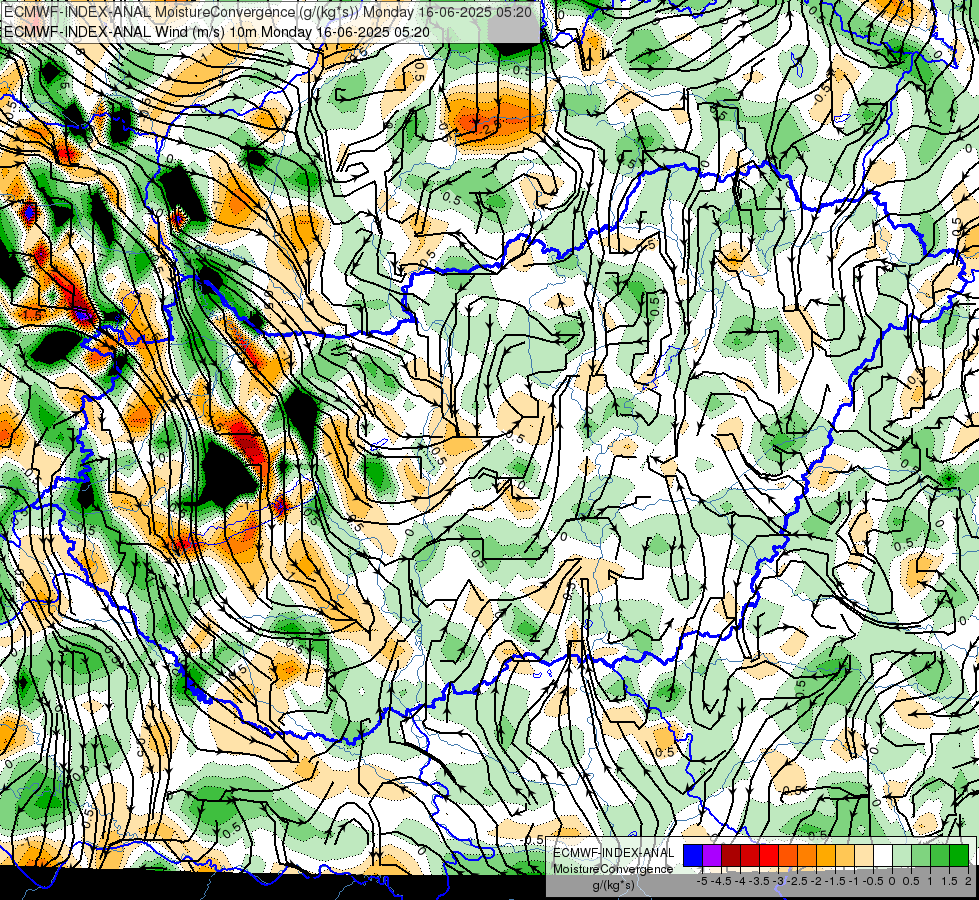
Task: Click the light green swatch between 0.5 and 1
Action: [x=921, y=856]
